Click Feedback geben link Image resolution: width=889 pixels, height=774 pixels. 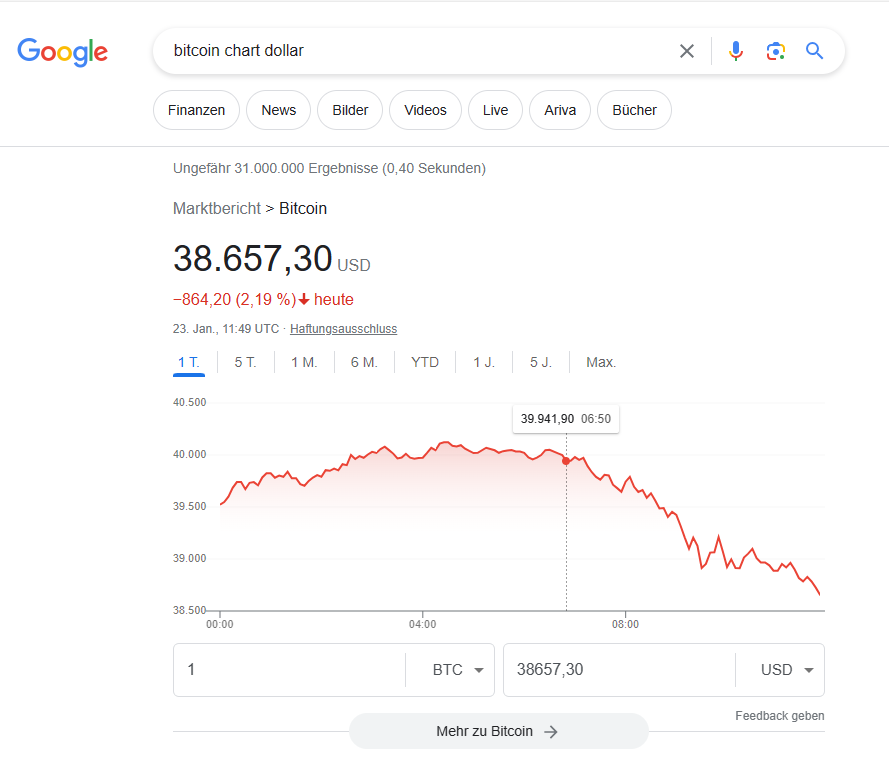tap(780, 716)
